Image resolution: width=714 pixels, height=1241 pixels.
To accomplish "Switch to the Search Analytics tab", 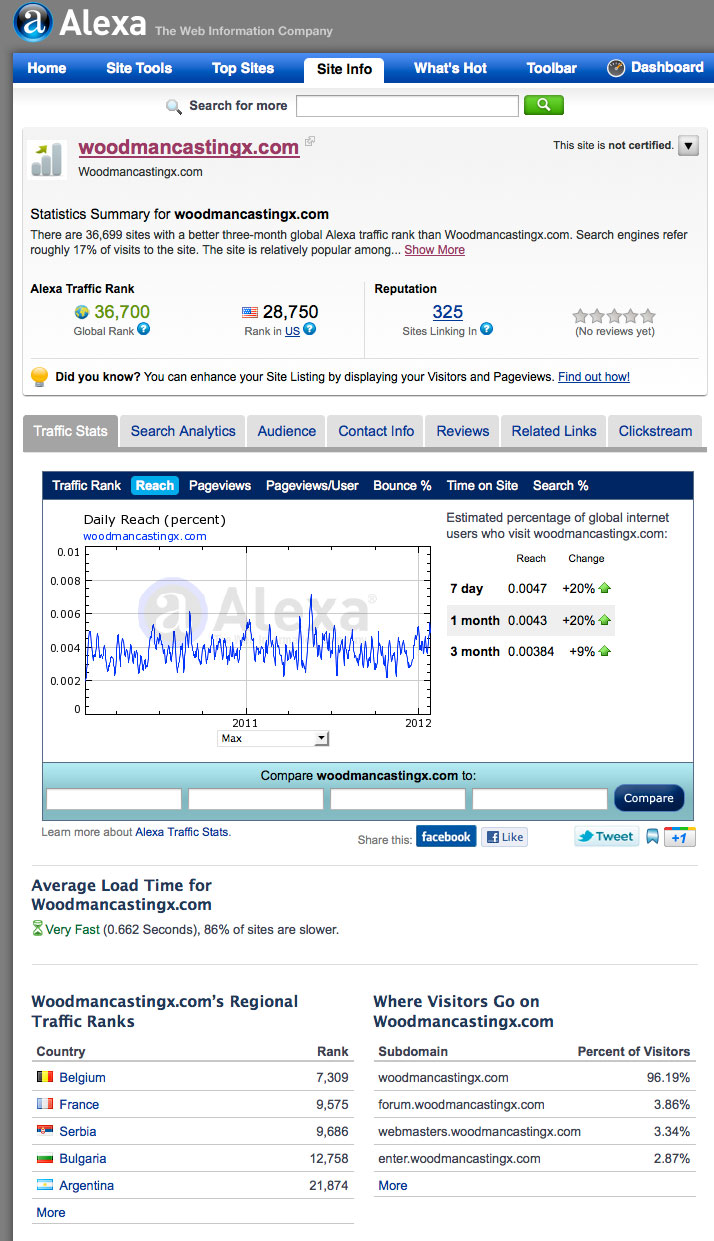I will pos(183,431).
